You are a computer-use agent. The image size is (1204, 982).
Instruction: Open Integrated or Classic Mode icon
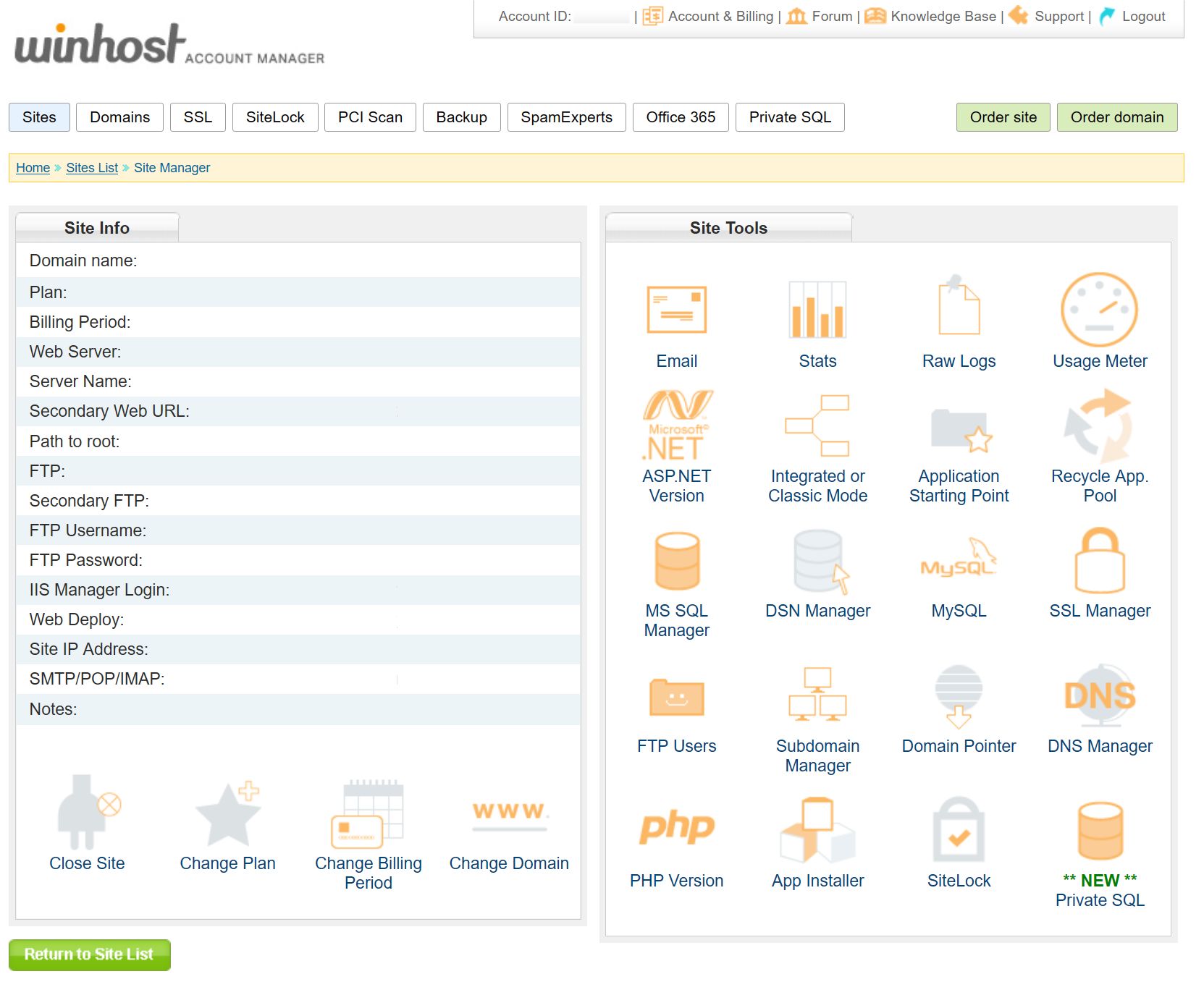tap(817, 426)
